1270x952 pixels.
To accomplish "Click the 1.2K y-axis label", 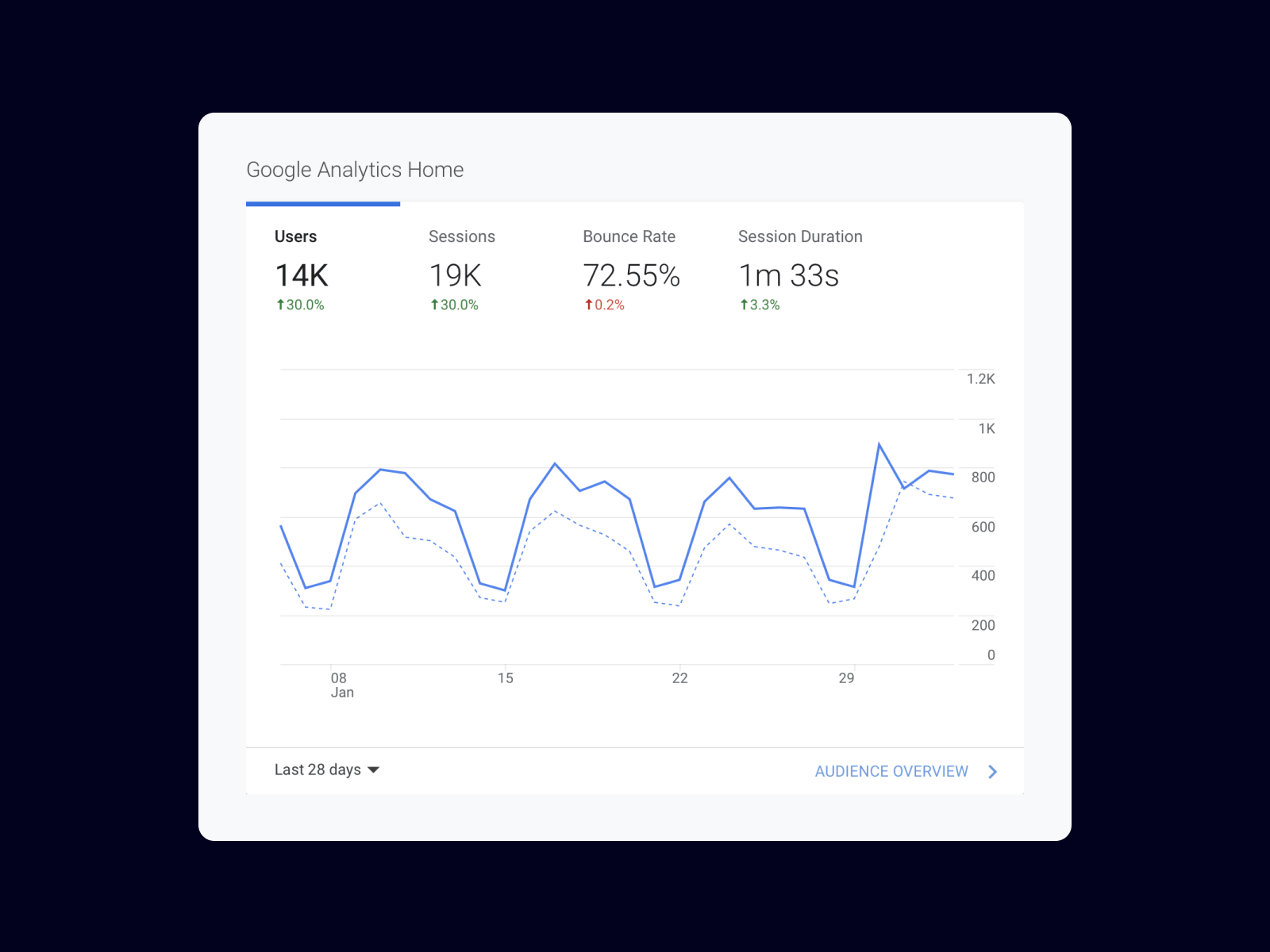I will click(981, 379).
